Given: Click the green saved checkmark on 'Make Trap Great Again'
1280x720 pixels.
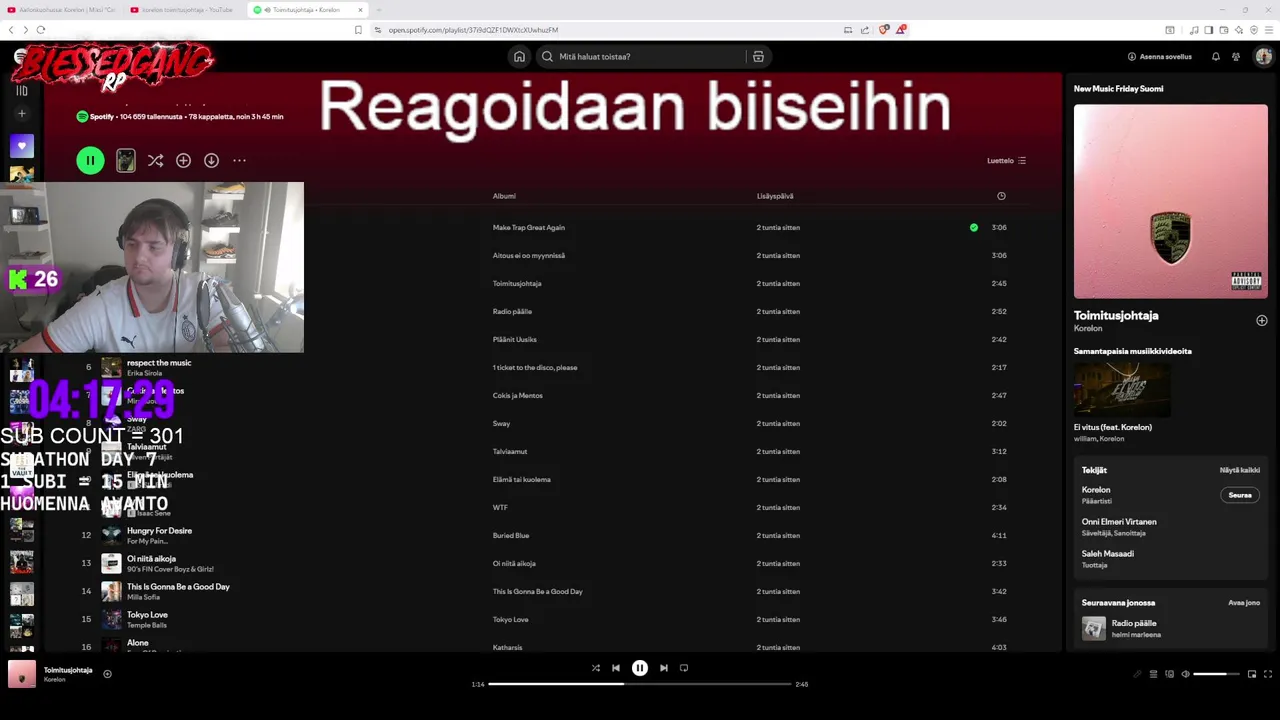Looking at the screenshot, I should 974,227.
